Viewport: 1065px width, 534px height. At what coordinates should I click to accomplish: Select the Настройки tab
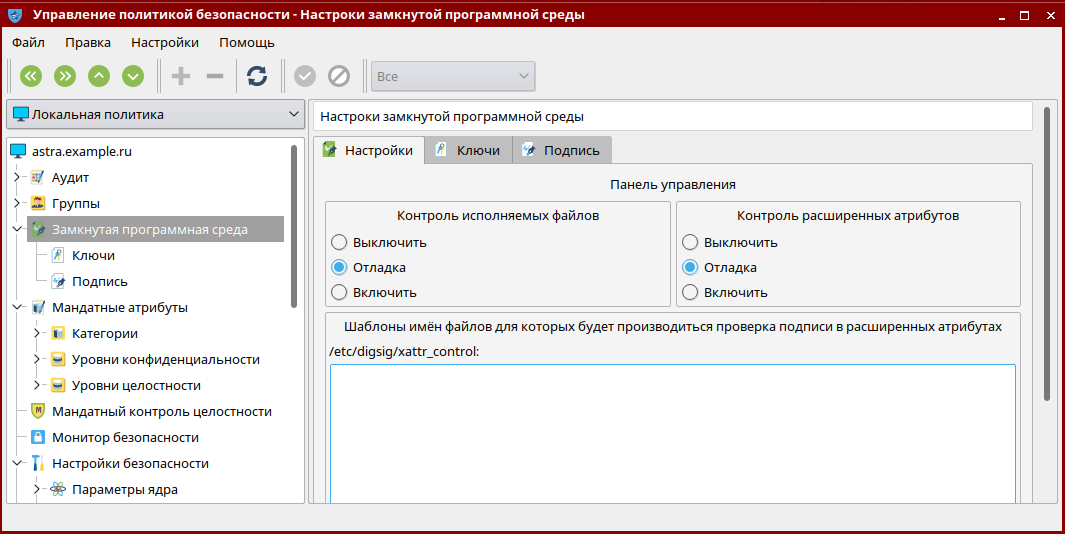coord(369,149)
